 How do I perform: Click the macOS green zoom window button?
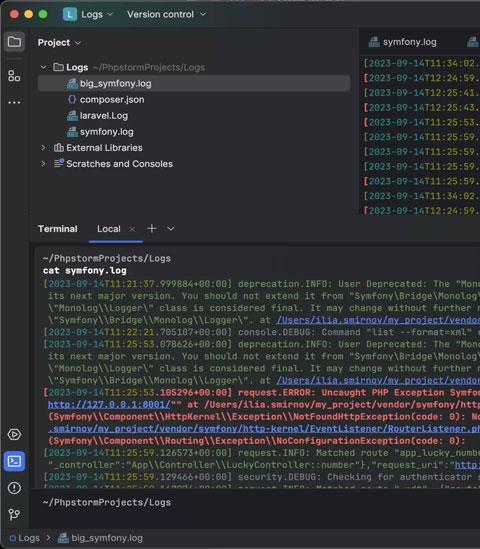point(43,14)
